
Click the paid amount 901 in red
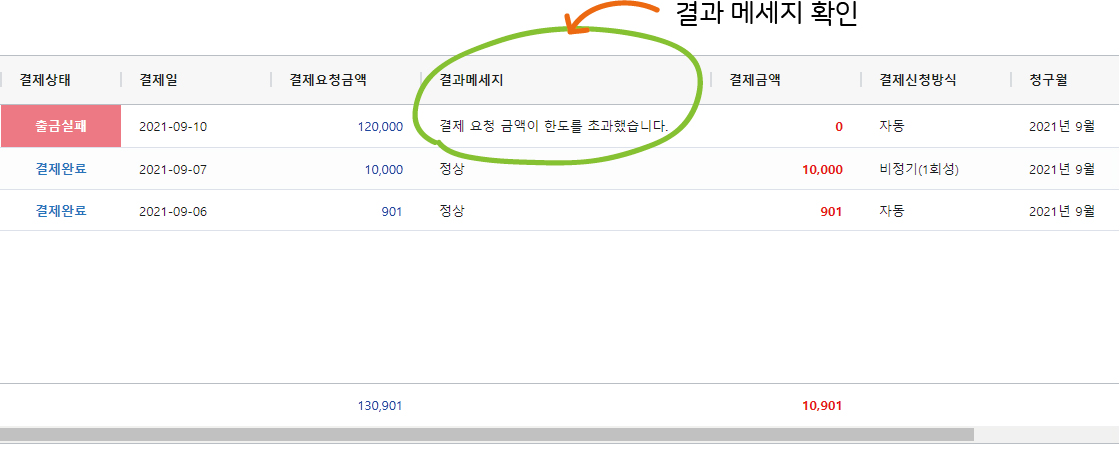click(x=831, y=212)
